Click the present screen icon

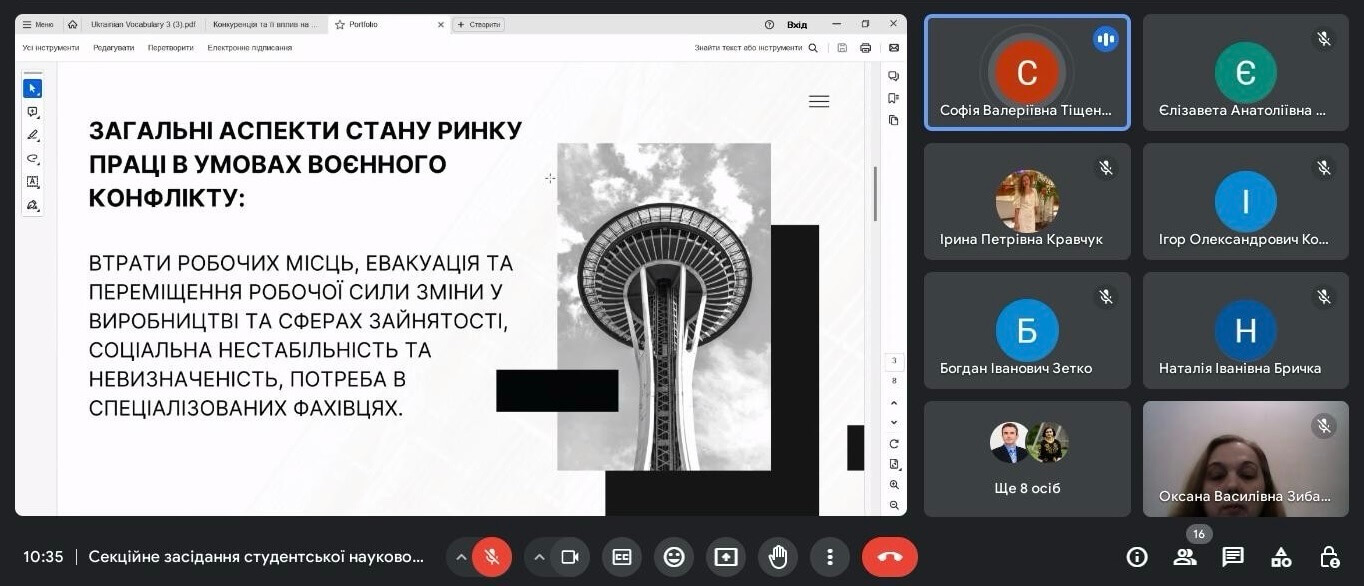point(726,557)
